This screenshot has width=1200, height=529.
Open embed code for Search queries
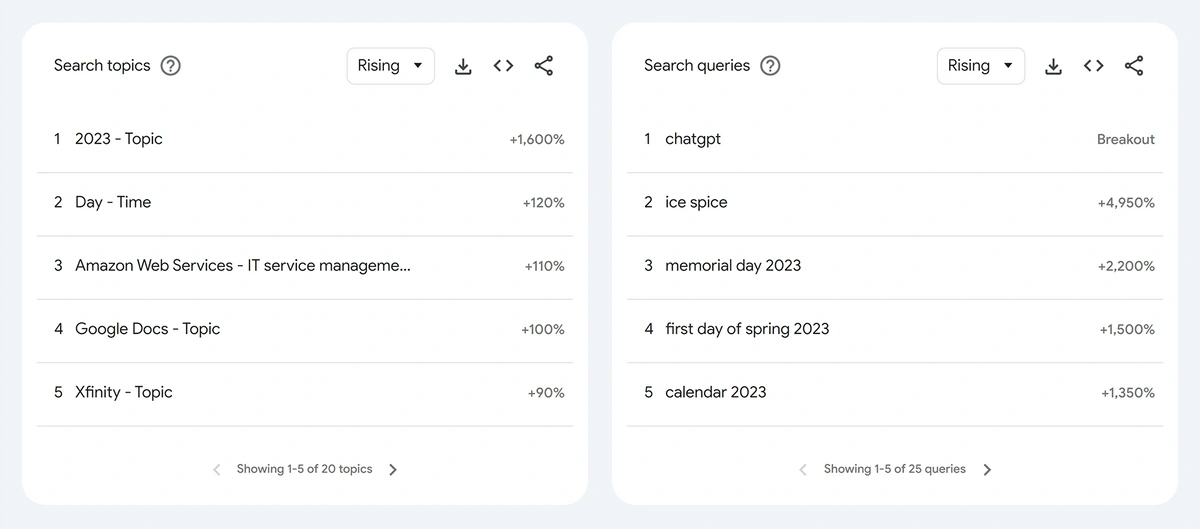point(1094,66)
